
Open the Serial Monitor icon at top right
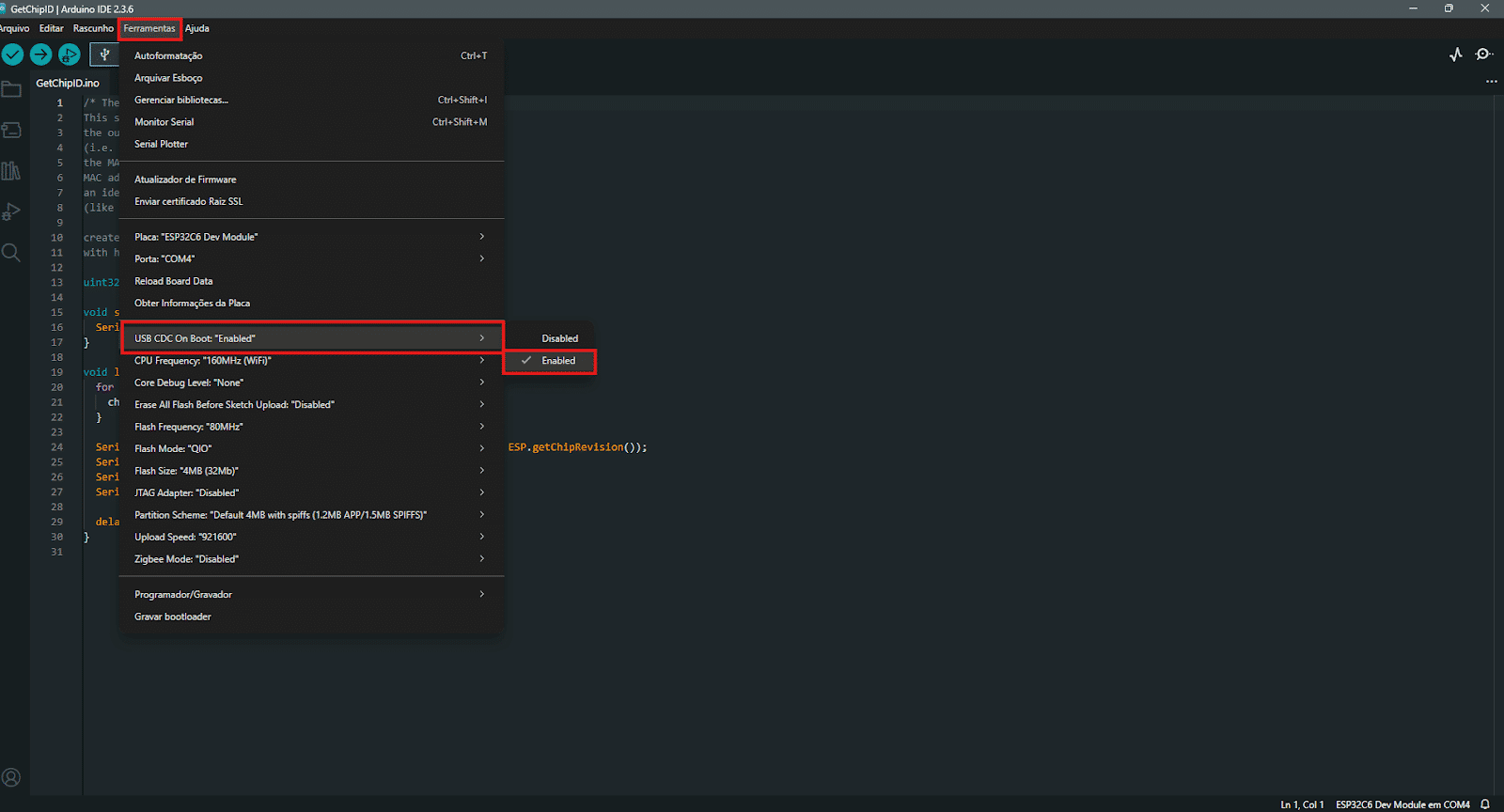[1484, 55]
